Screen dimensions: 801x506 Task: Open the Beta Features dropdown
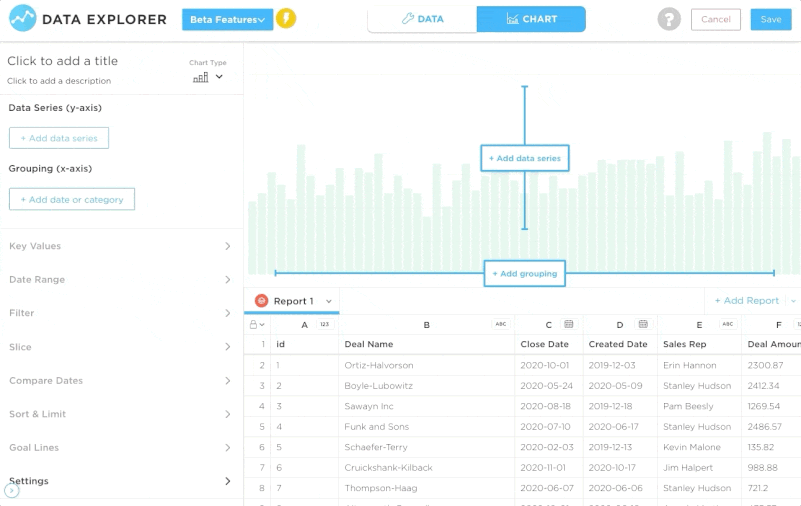pos(227,19)
